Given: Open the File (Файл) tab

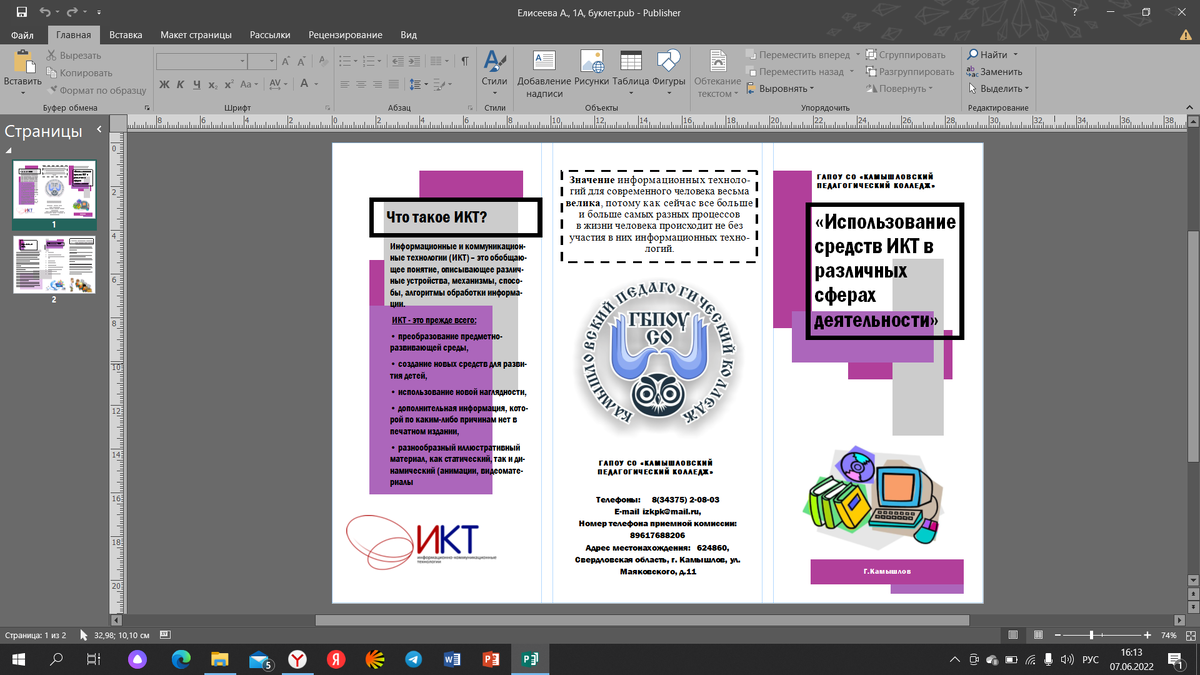Looking at the screenshot, I should coord(22,35).
